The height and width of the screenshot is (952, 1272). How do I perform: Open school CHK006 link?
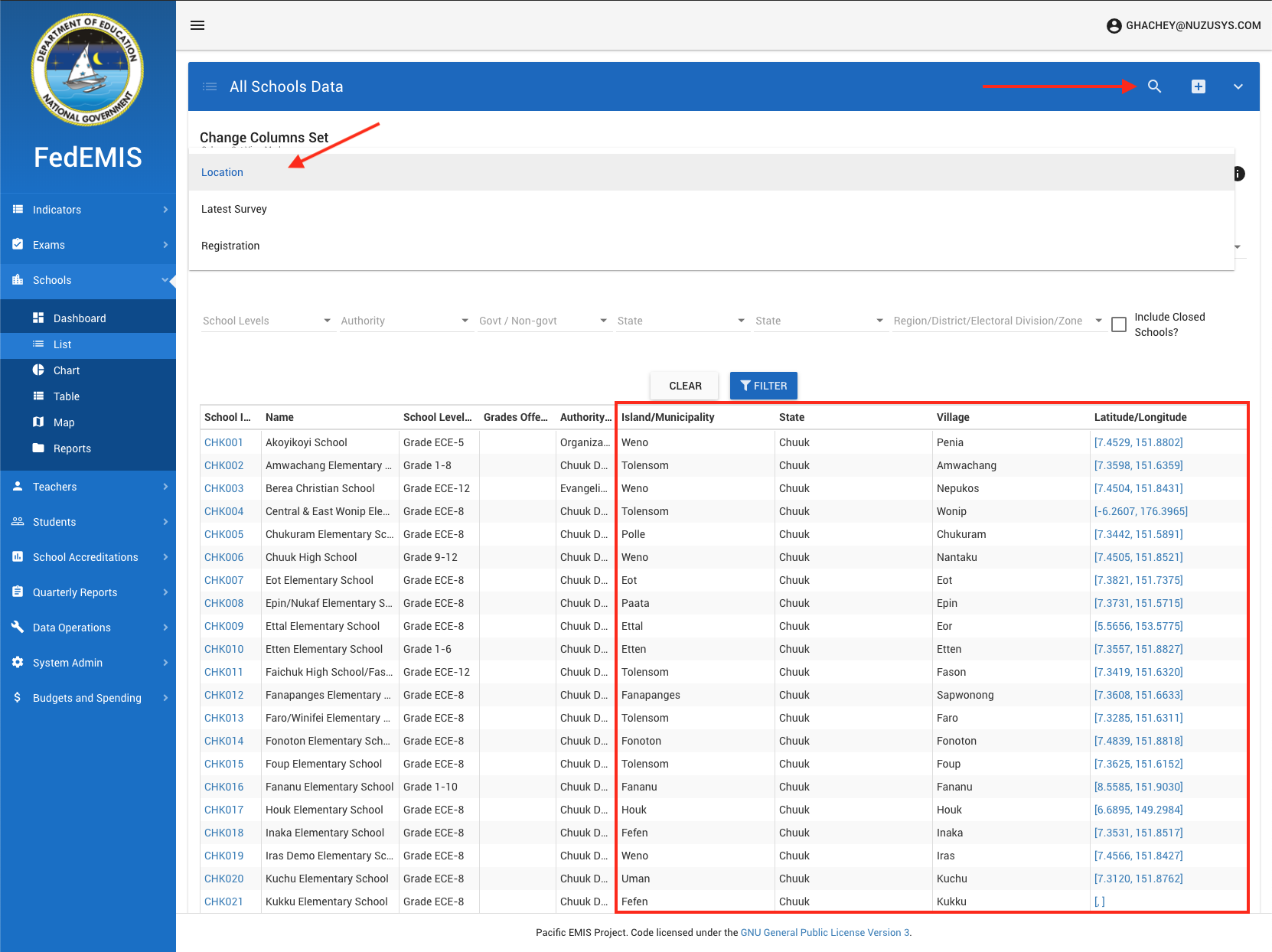tap(223, 557)
